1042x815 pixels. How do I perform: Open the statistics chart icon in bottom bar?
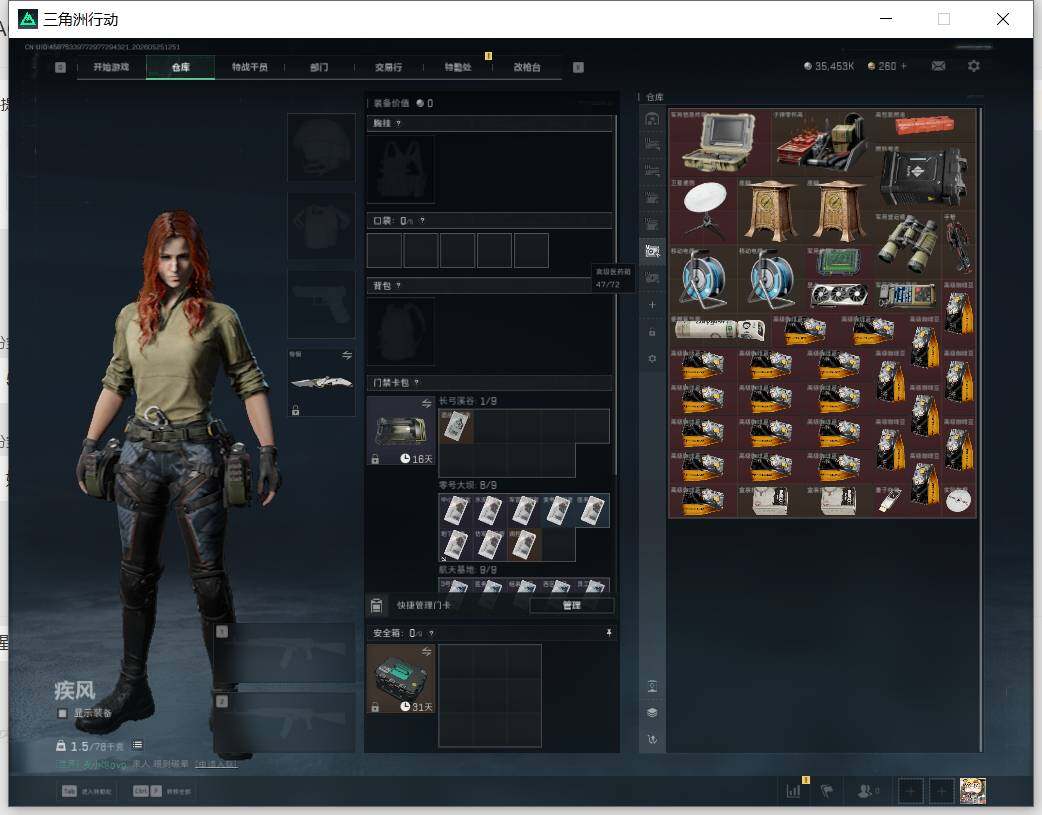(793, 791)
